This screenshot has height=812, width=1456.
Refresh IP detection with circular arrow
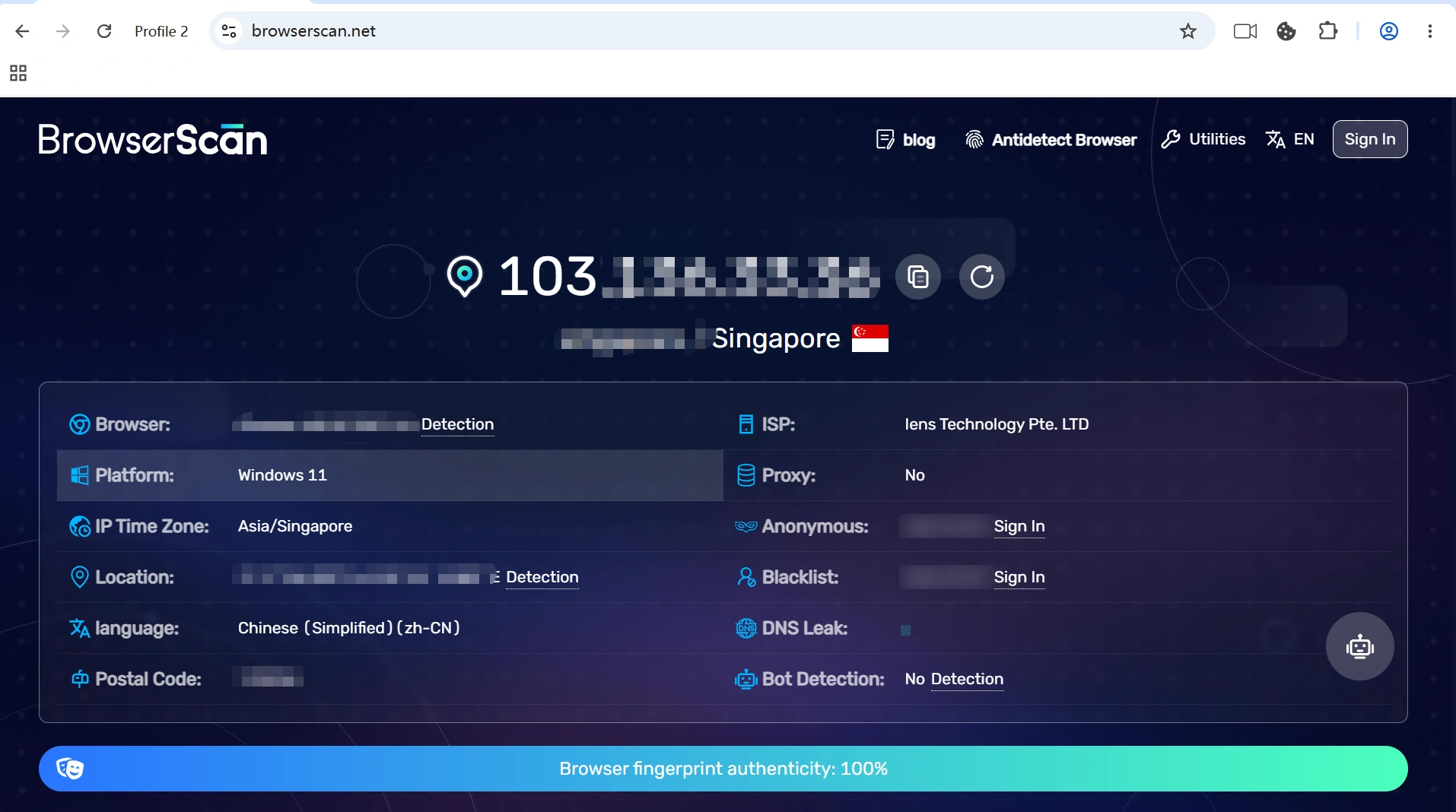982,277
